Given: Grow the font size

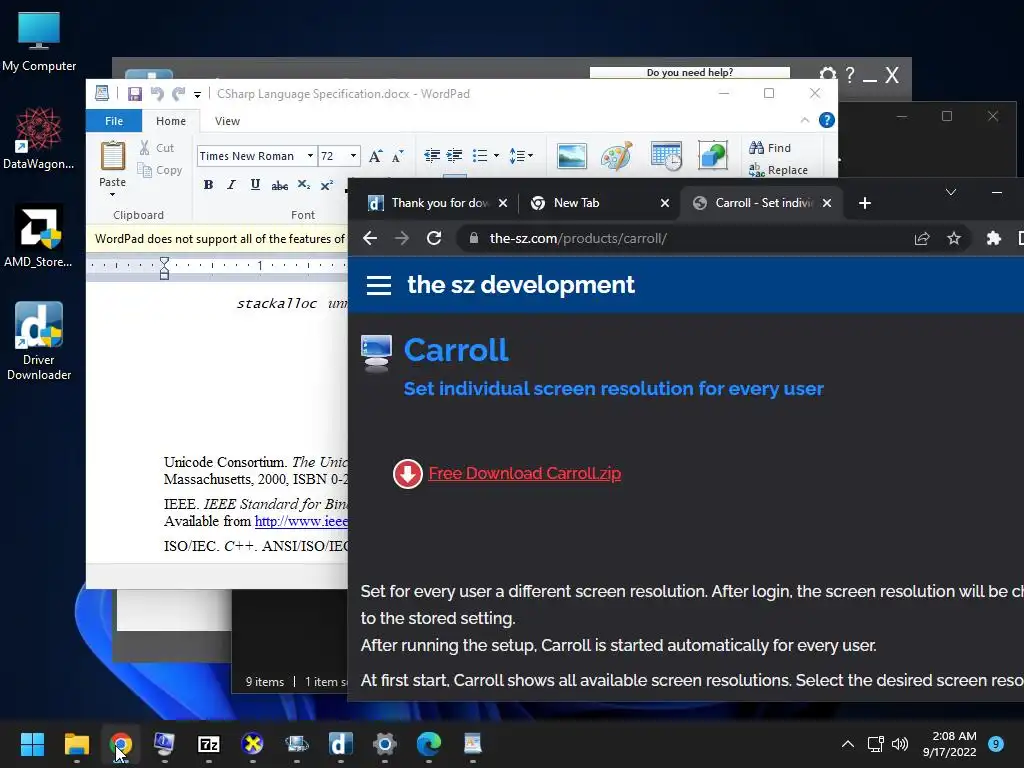Looking at the screenshot, I should [376, 156].
